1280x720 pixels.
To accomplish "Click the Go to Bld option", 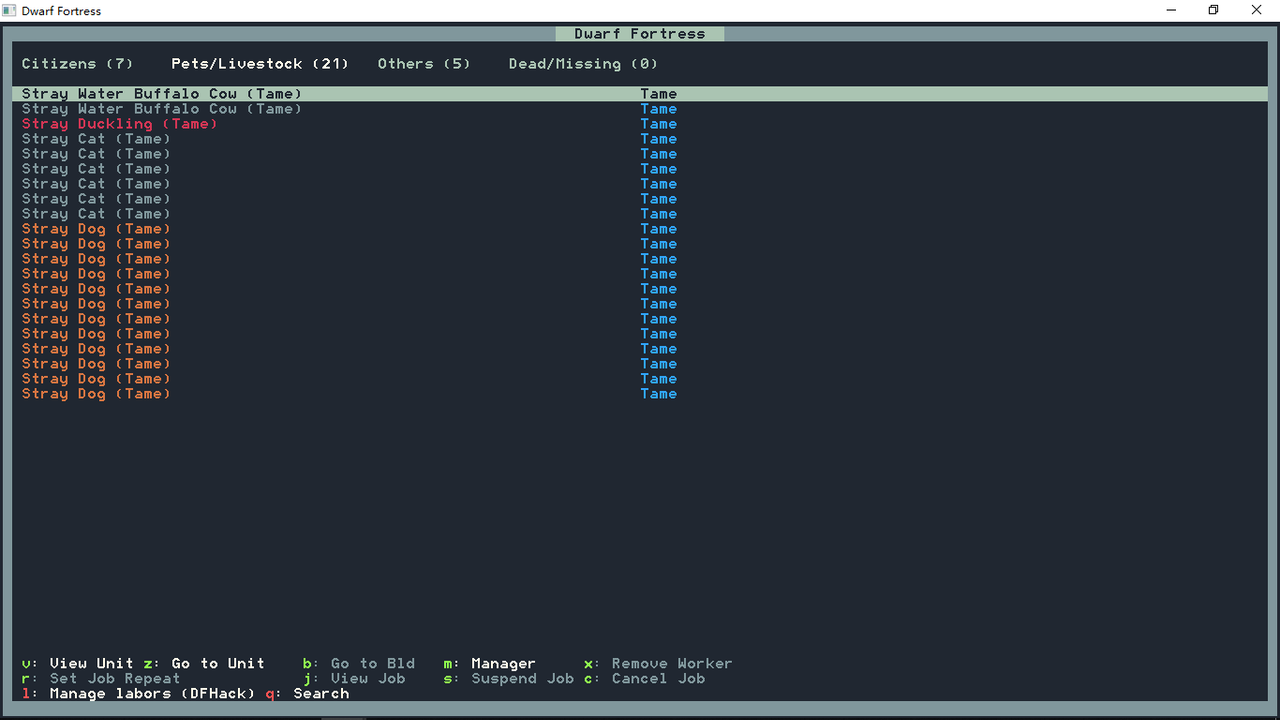I will click(359, 663).
